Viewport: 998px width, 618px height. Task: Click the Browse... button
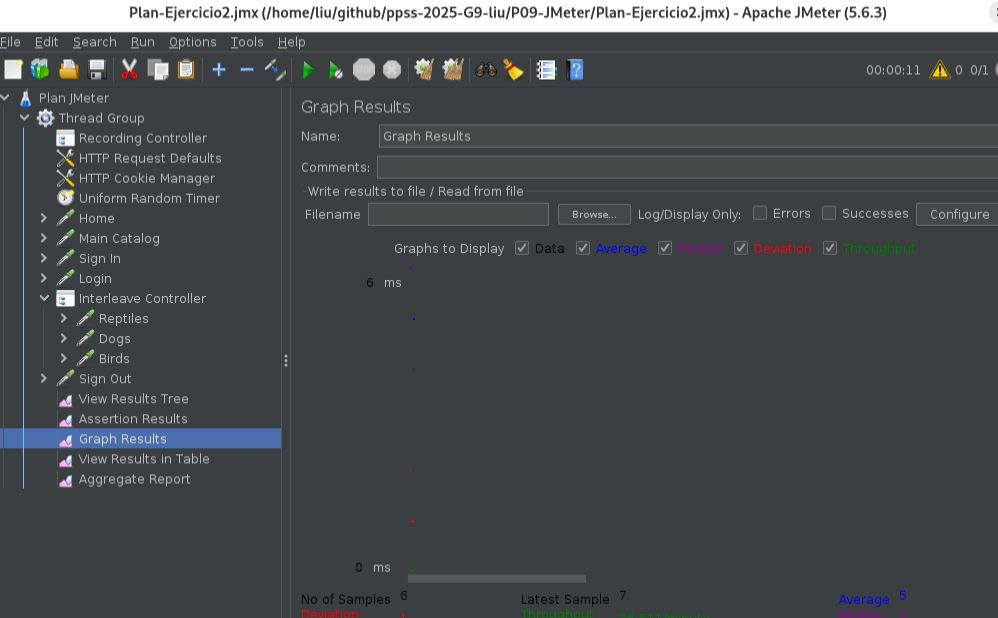coord(594,214)
